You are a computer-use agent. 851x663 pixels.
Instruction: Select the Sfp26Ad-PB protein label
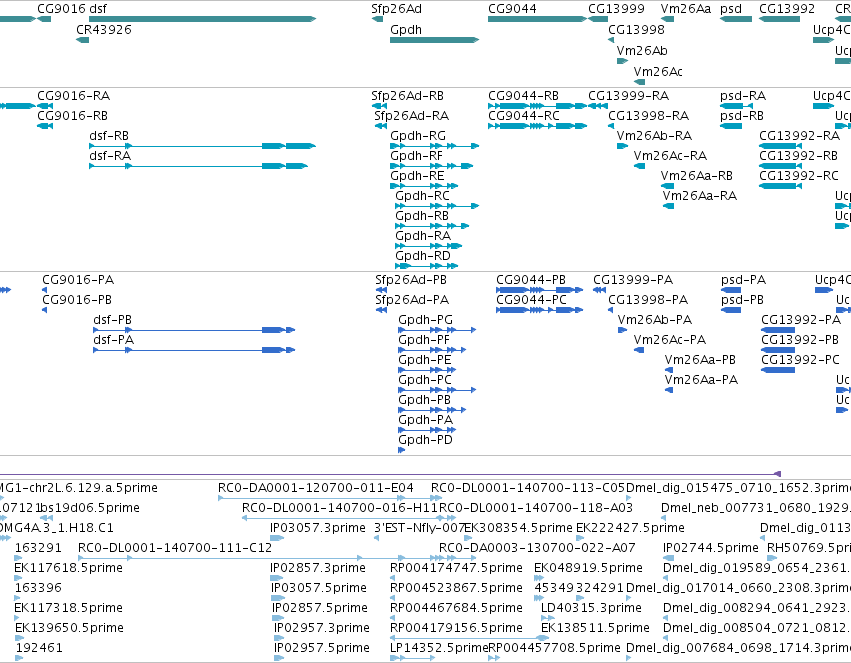tap(411, 279)
